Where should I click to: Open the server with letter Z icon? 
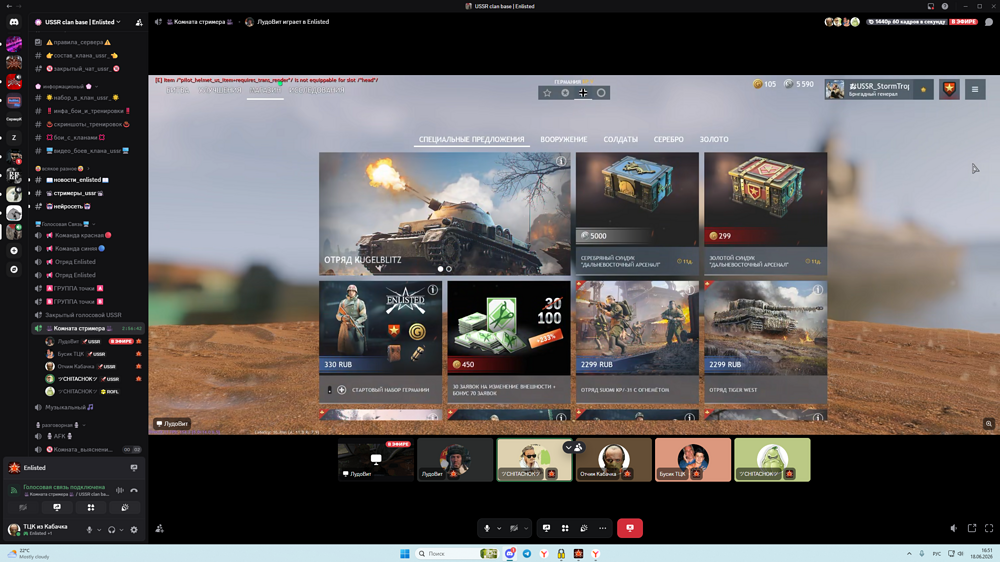click(14, 138)
